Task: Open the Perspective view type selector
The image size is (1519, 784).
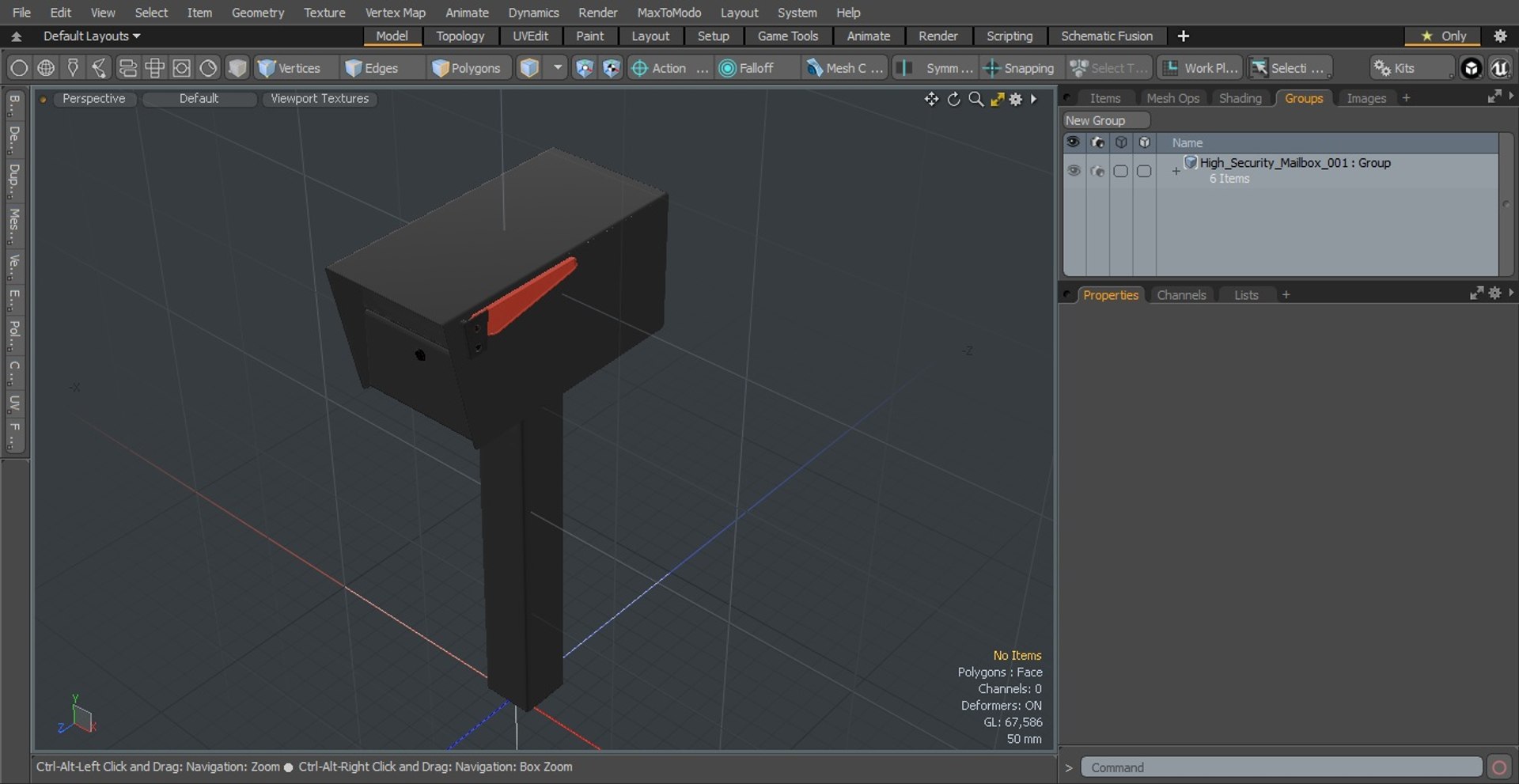Action: pyautogui.click(x=94, y=99)
